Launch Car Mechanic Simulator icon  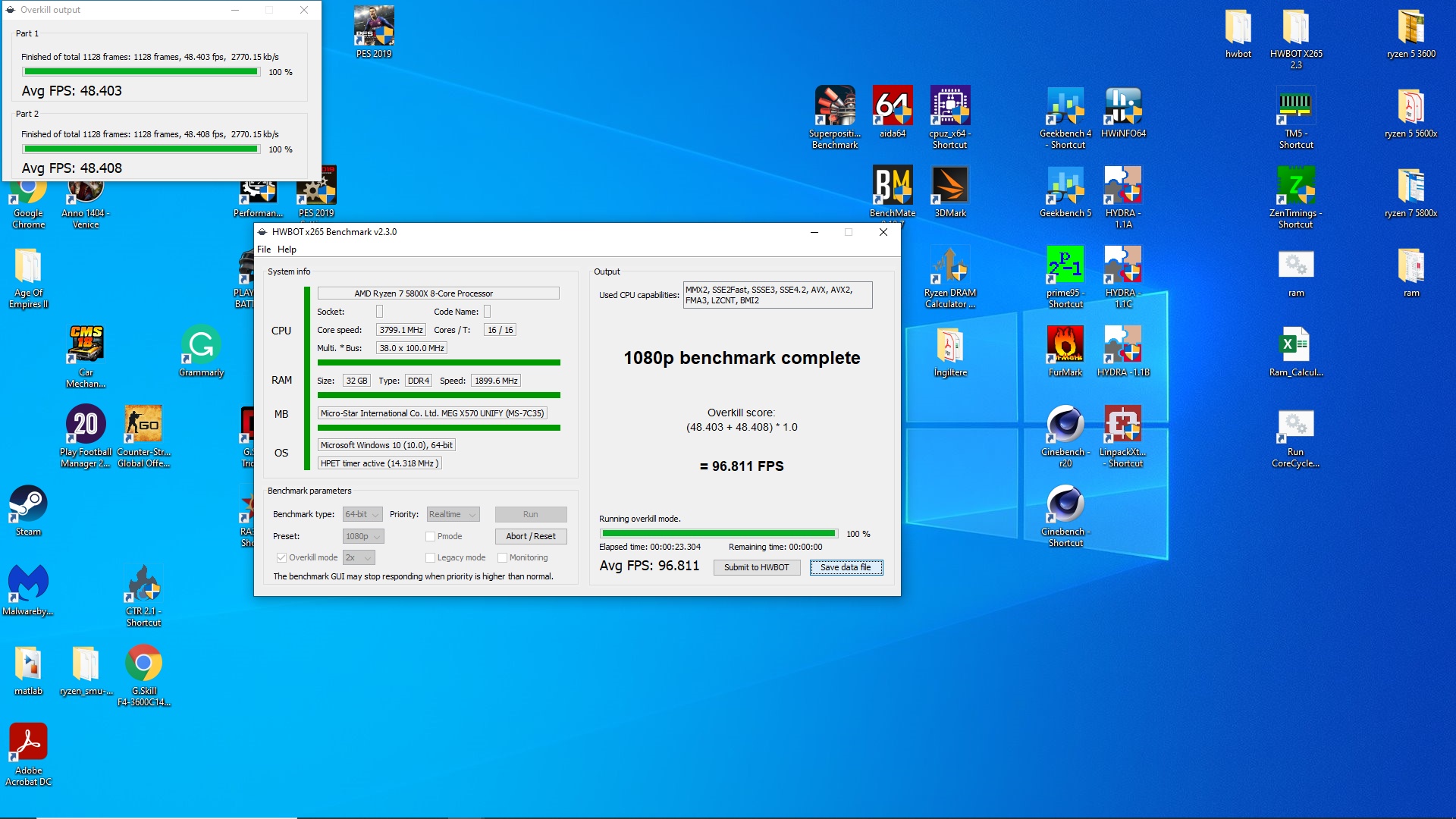click(86, 356)
